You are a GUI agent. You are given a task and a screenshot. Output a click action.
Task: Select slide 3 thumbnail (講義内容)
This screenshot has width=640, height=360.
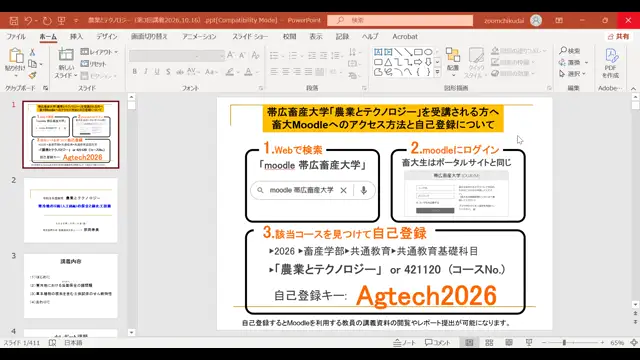pyautogui.click(x=71, y=286)
